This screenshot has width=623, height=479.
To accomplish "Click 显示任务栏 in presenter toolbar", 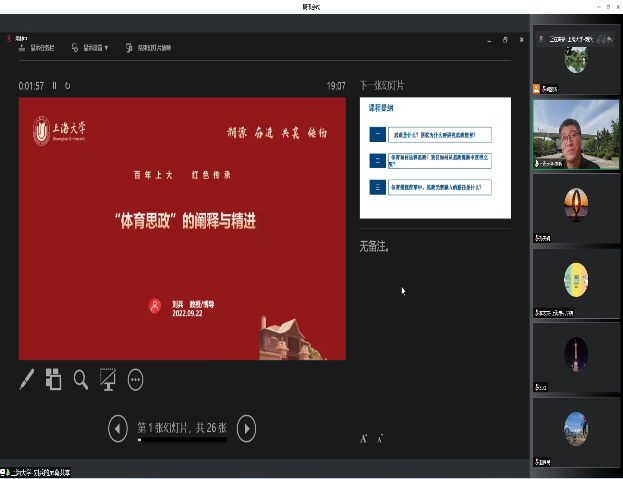I will pyautogui.click(x=38, y=47).
